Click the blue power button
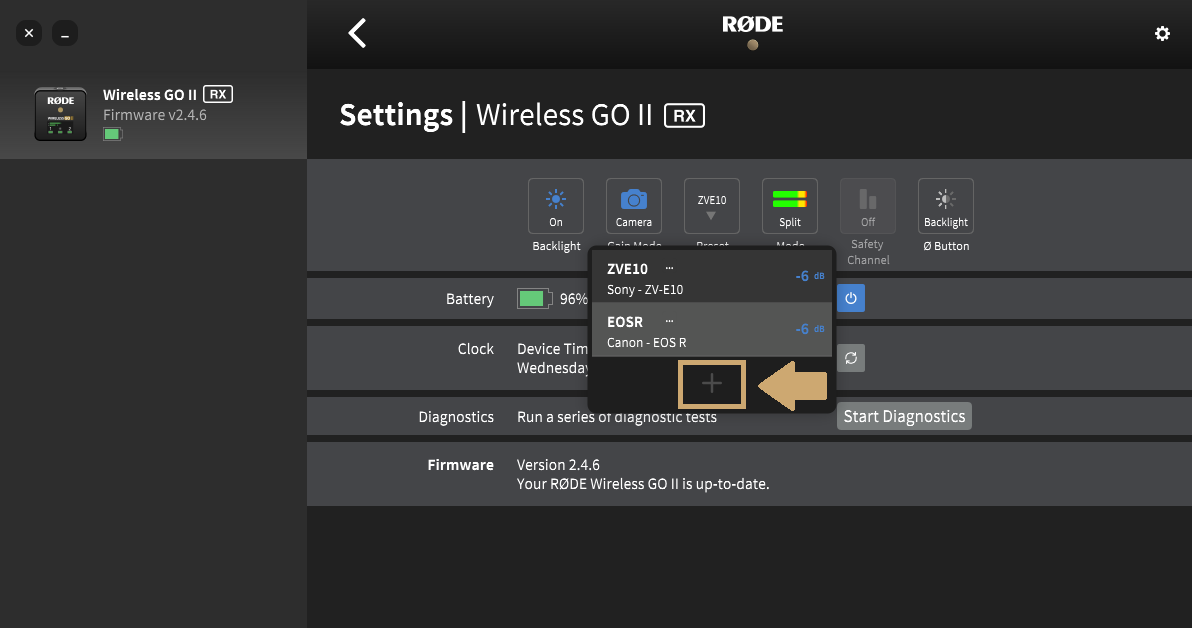This screenshot has width=1192, height=628. click(851, 298)
